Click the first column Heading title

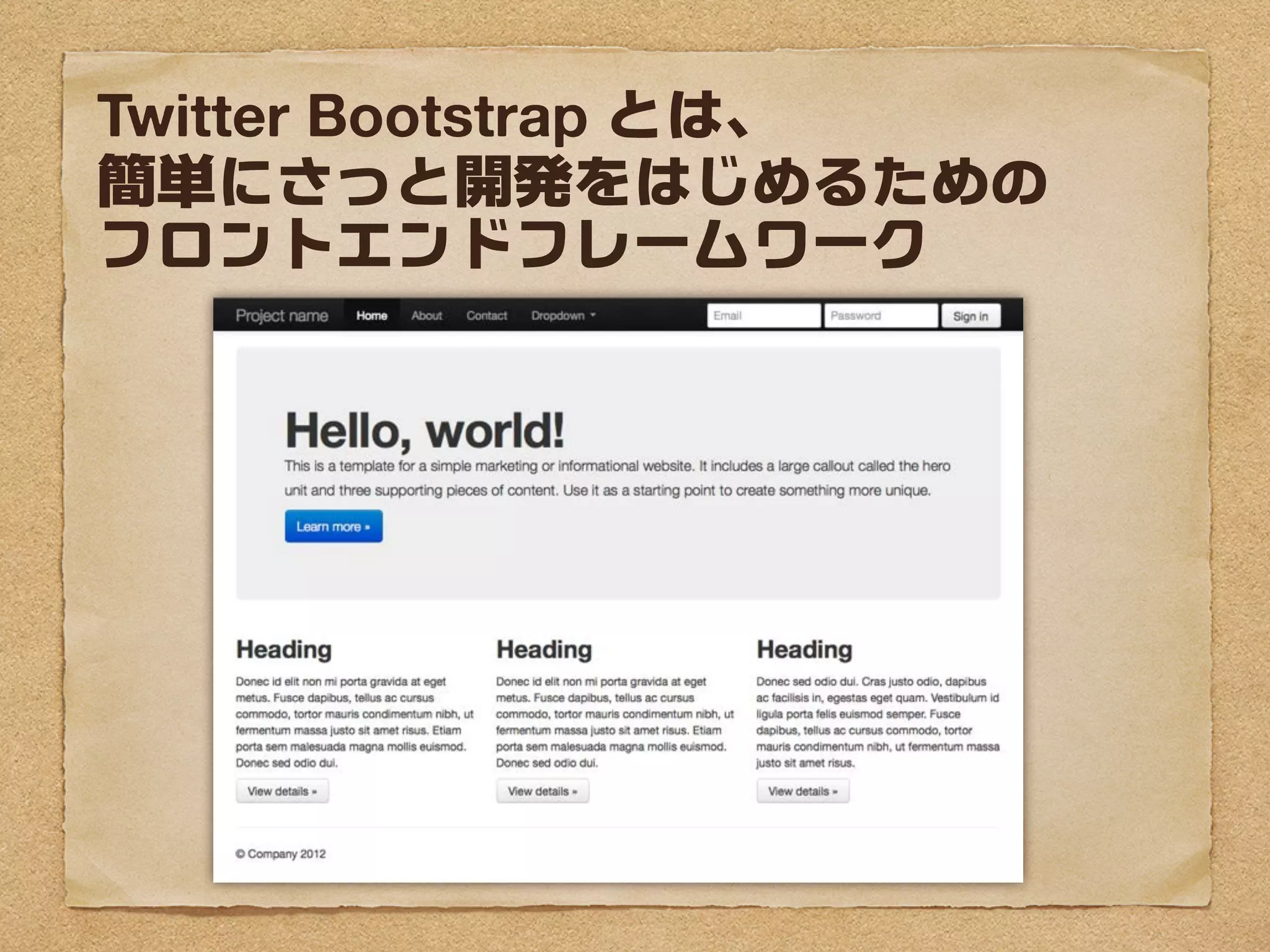point(284,650)
